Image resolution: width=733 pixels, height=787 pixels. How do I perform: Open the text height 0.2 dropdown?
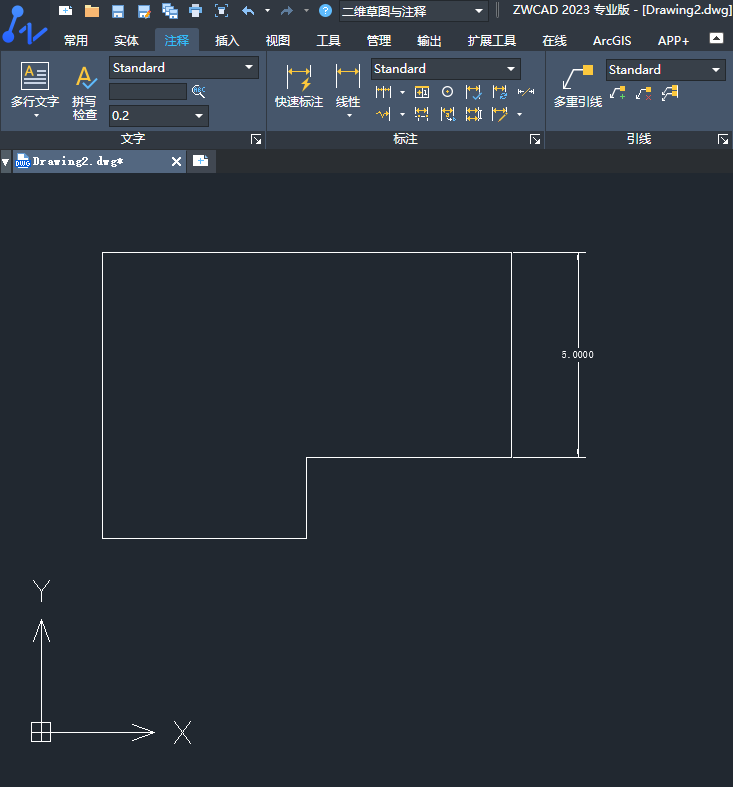coord(159,116)
